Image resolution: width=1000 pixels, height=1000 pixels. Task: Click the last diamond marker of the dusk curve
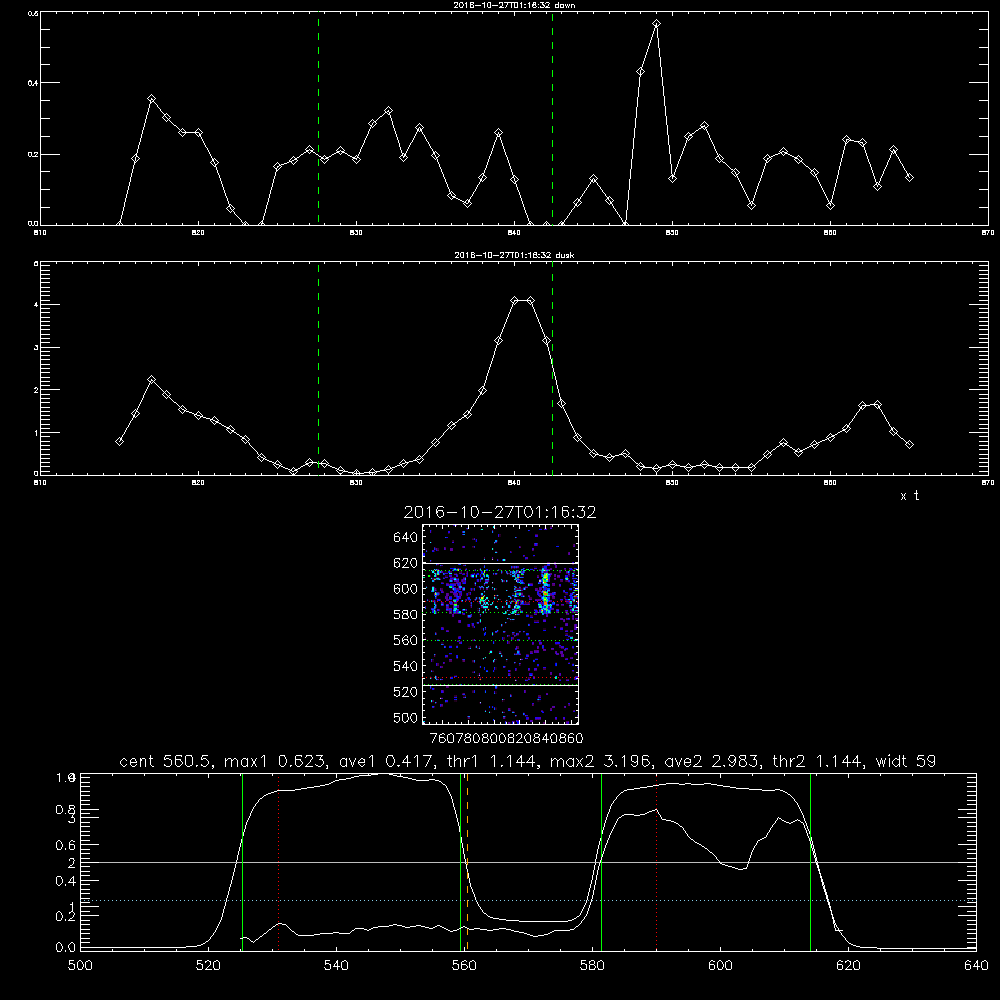909,445
